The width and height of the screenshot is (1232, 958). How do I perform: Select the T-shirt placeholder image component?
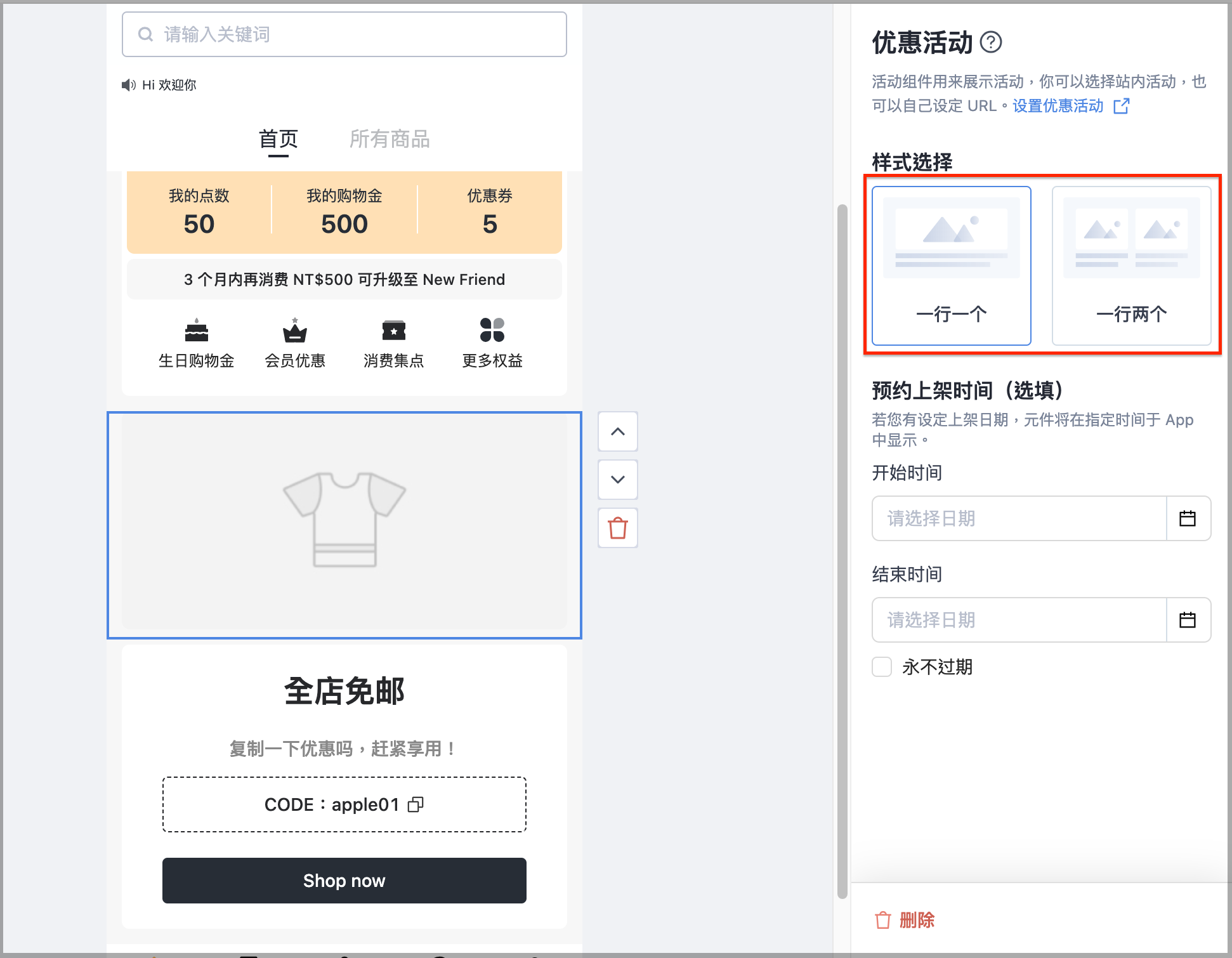coord(344,525)
